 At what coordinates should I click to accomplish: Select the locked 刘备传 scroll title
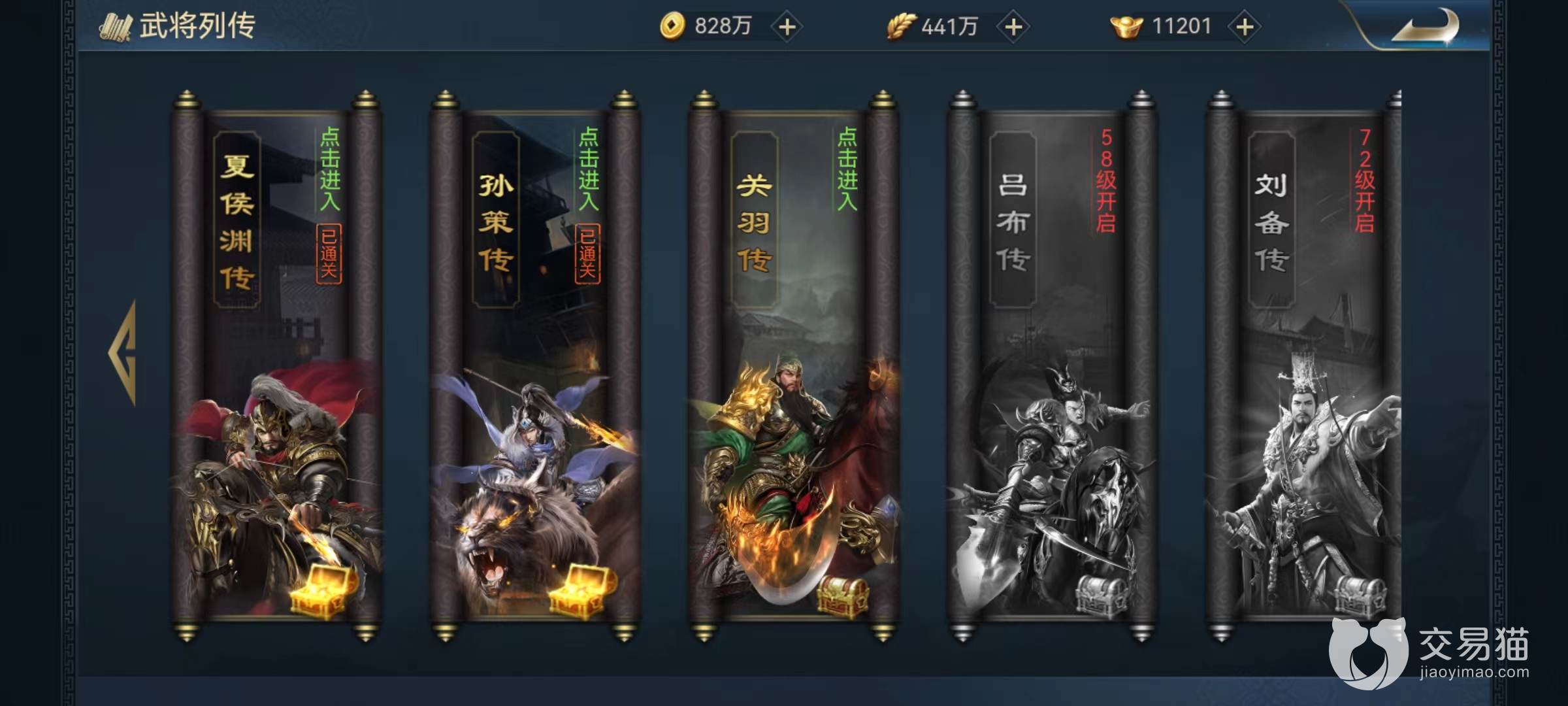1271,220
